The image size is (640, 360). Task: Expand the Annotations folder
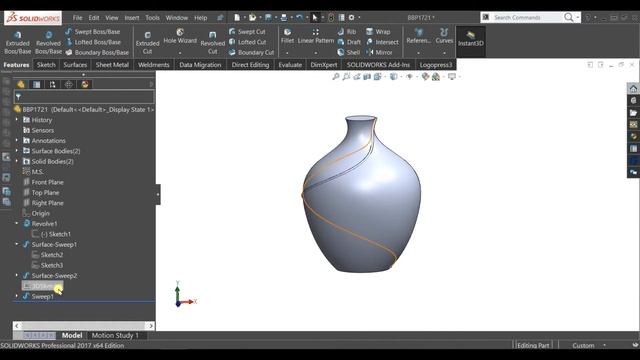point(17,140)
